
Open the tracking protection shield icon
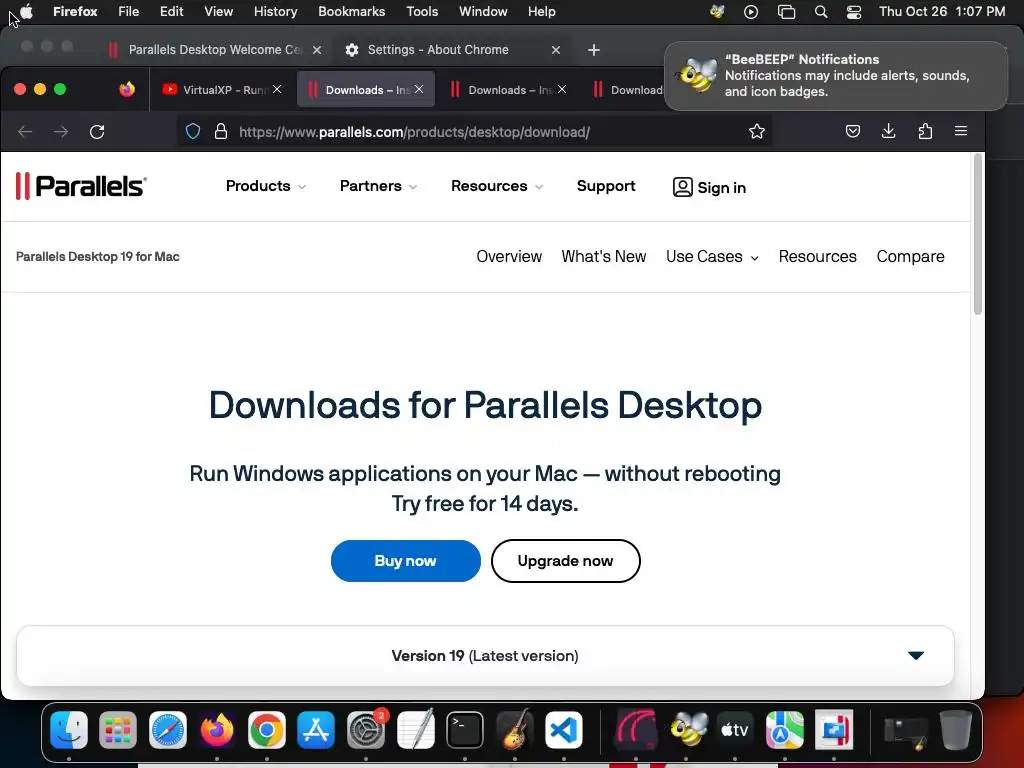[x=193, y=131]
